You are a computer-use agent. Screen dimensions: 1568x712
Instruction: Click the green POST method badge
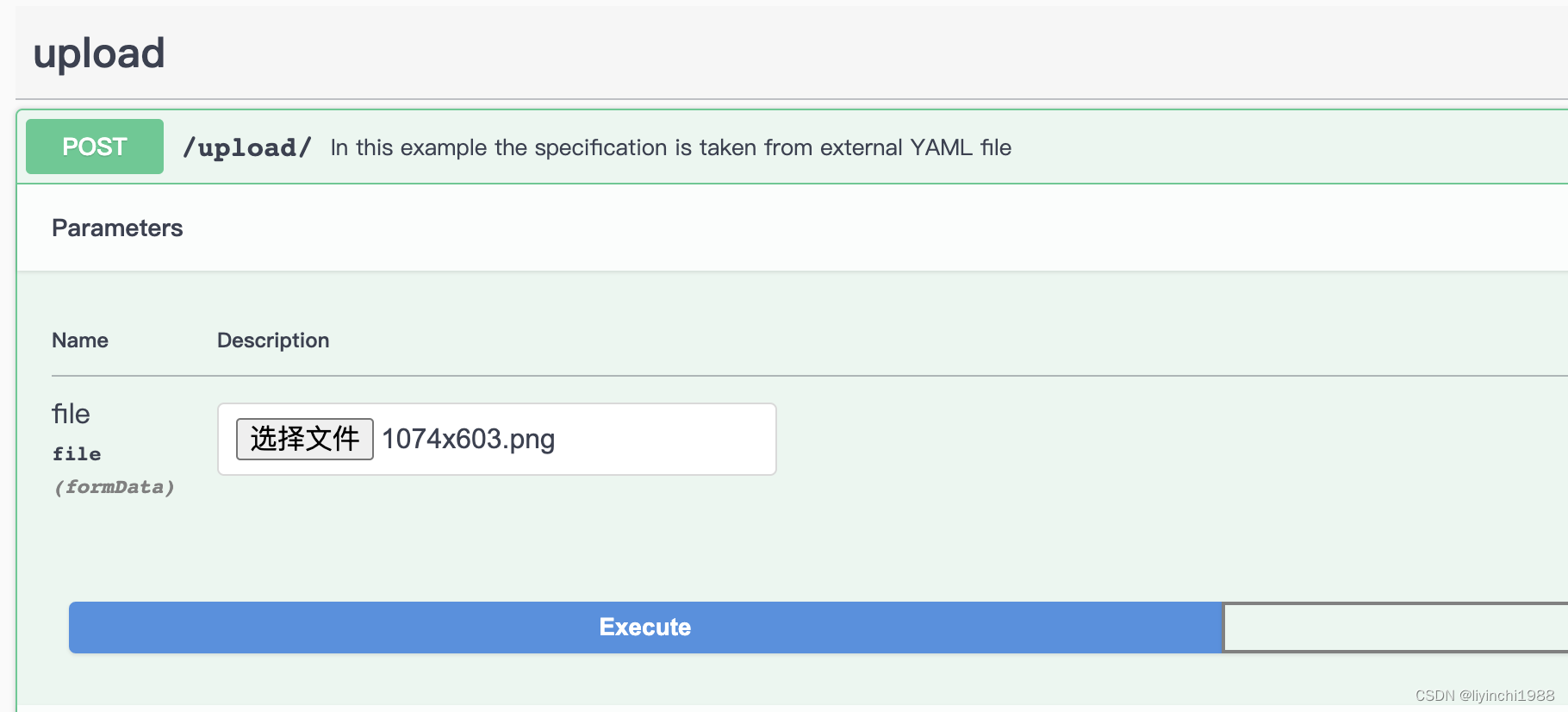click(95, 147)
